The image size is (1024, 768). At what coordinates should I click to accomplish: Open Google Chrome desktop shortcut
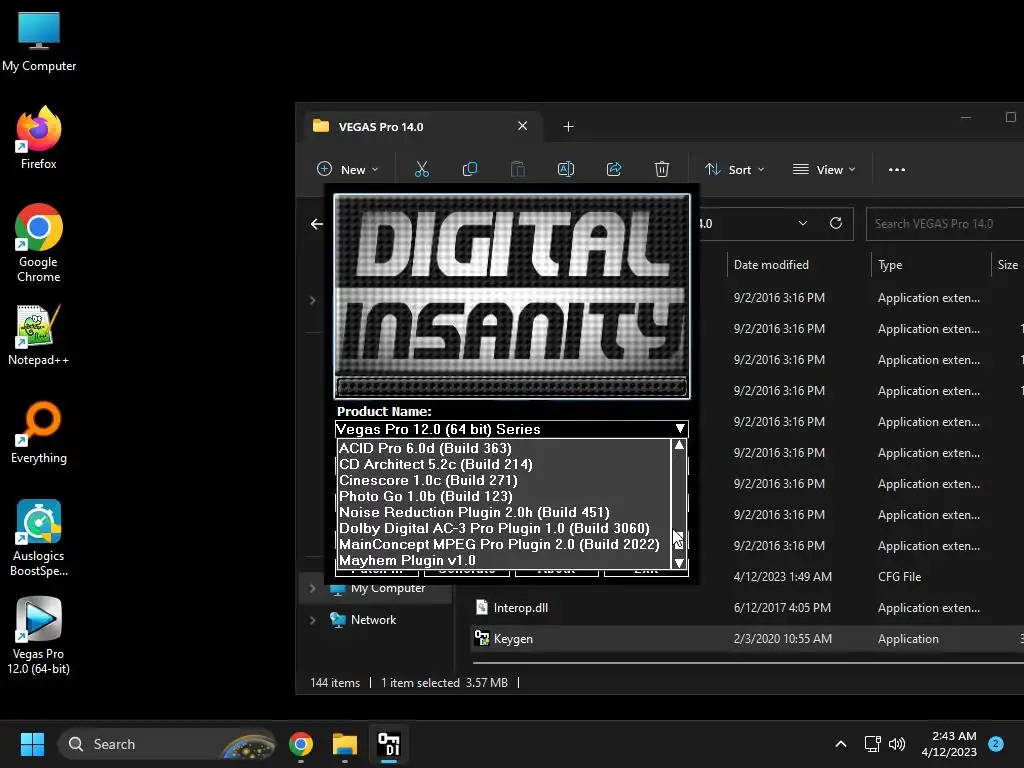point(39,243)
